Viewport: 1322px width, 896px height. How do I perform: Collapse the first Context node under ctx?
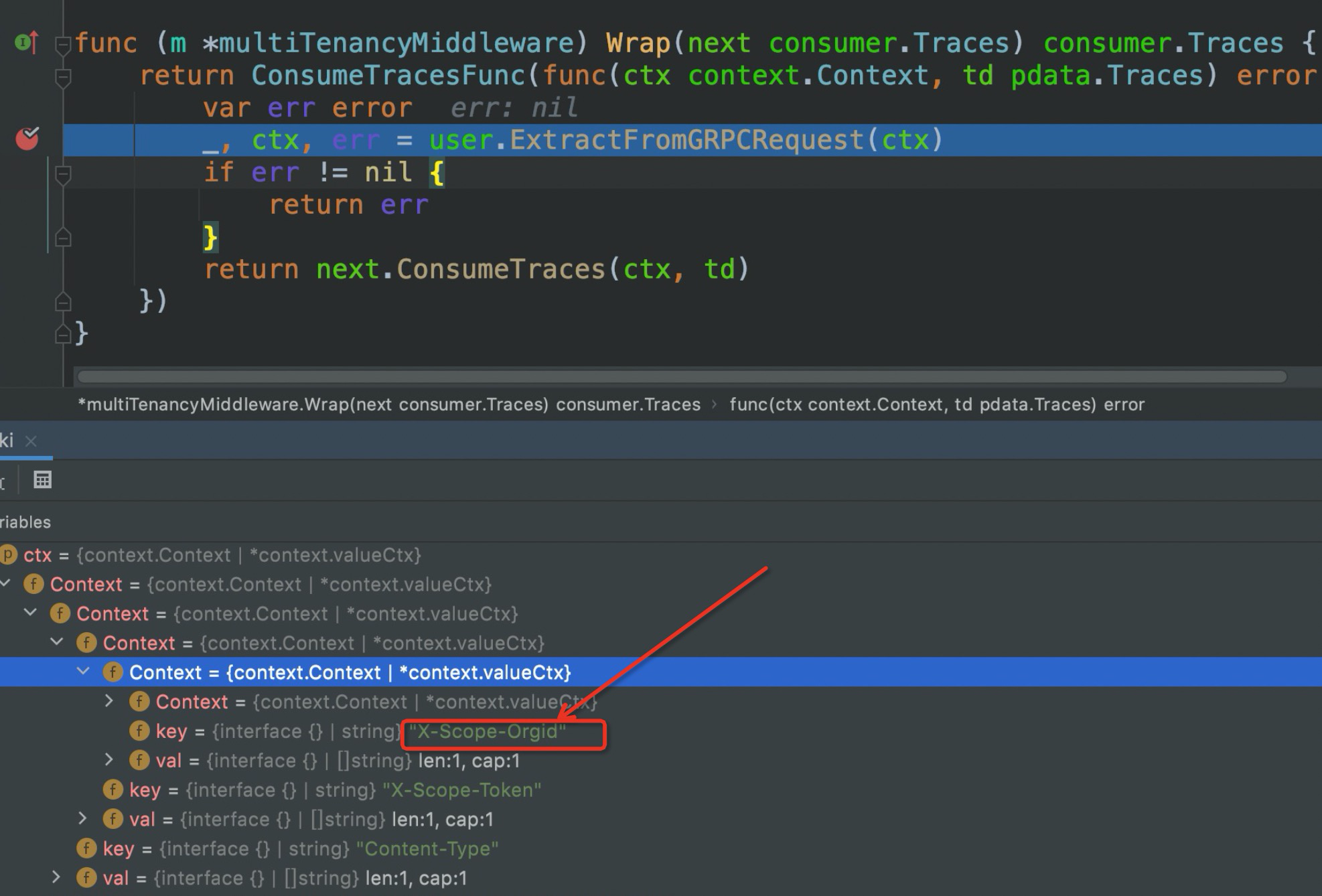point(5,583)
